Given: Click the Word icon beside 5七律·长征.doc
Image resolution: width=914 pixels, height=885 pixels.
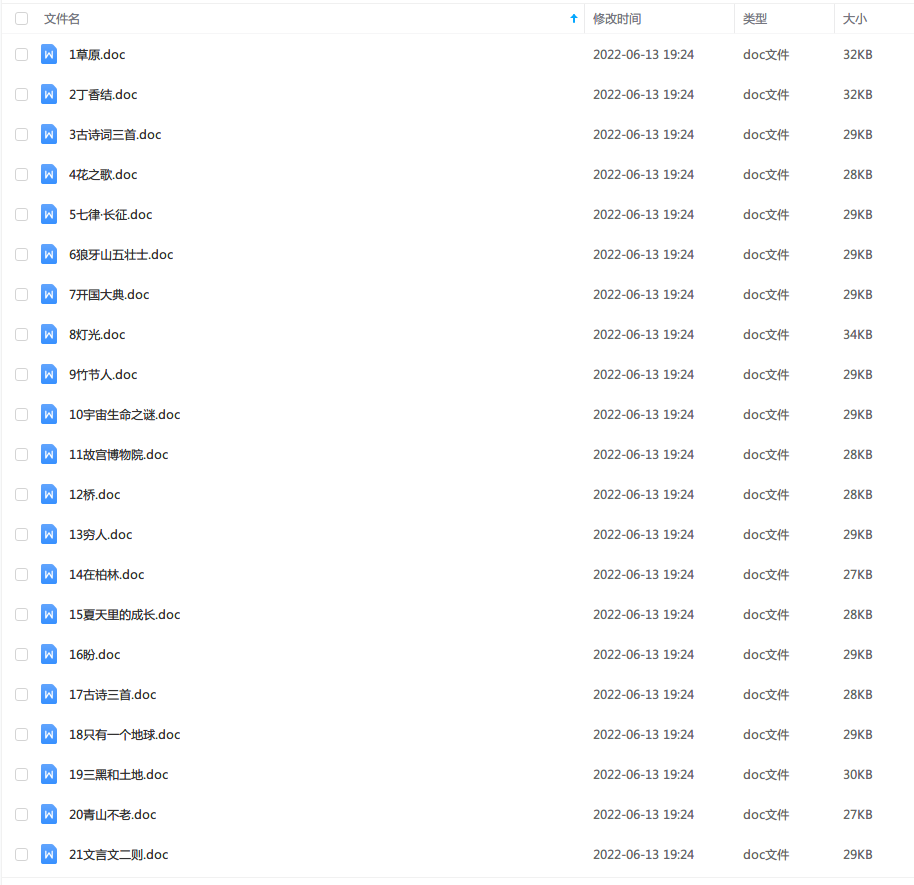Looking at the screenshot, I should (48, 214).
